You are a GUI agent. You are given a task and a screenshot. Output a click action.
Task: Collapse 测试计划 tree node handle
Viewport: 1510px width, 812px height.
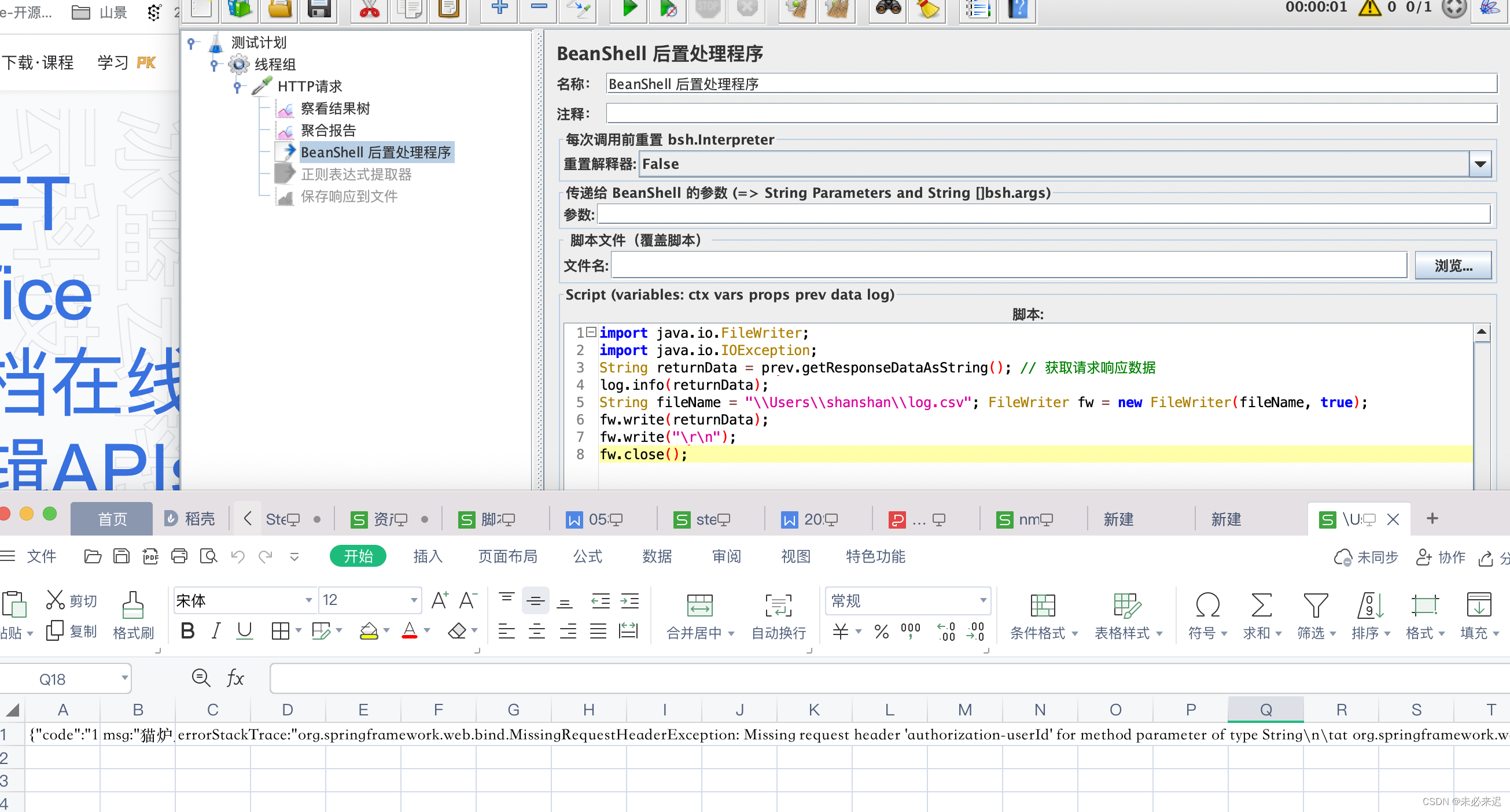pos(191,42)
